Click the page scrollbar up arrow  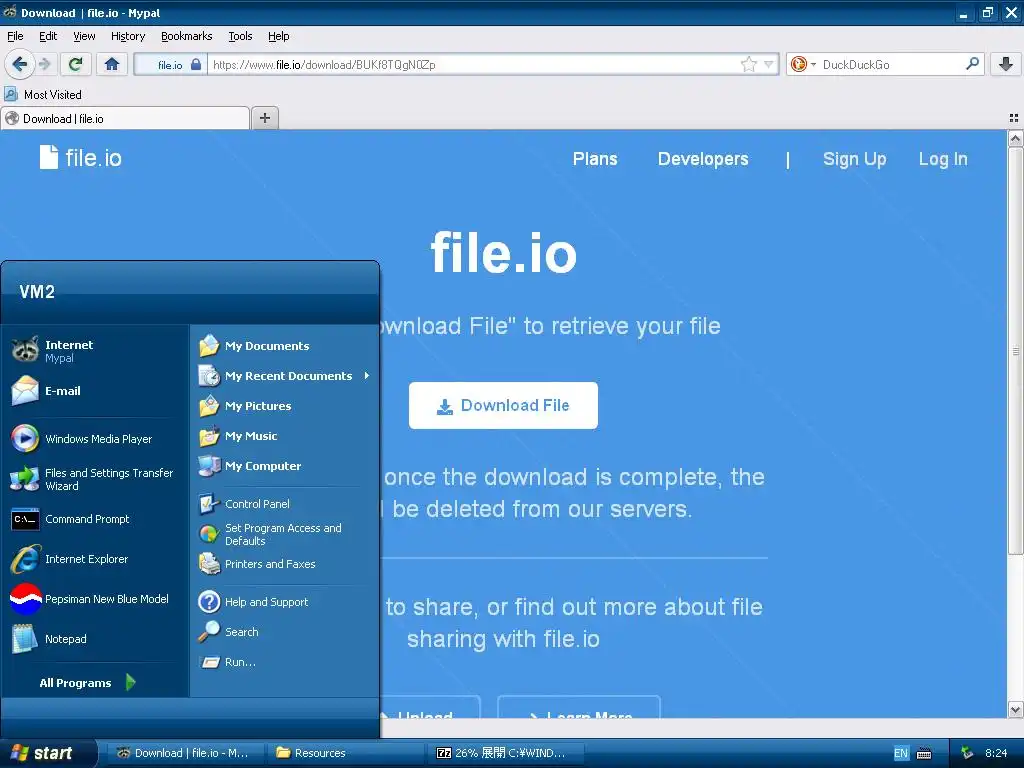1015,138
